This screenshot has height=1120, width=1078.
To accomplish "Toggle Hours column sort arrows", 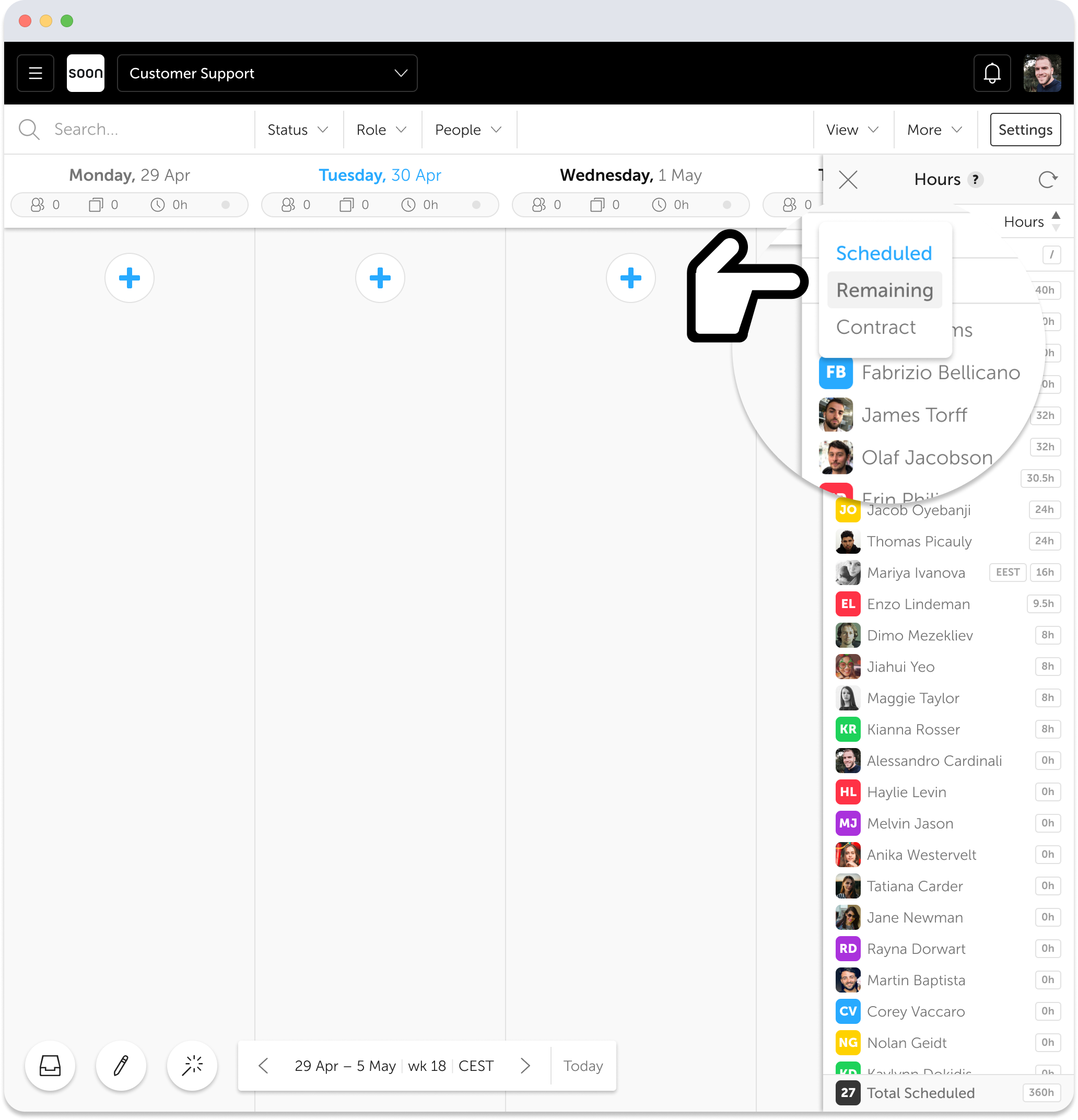I will click(1056, 221).
